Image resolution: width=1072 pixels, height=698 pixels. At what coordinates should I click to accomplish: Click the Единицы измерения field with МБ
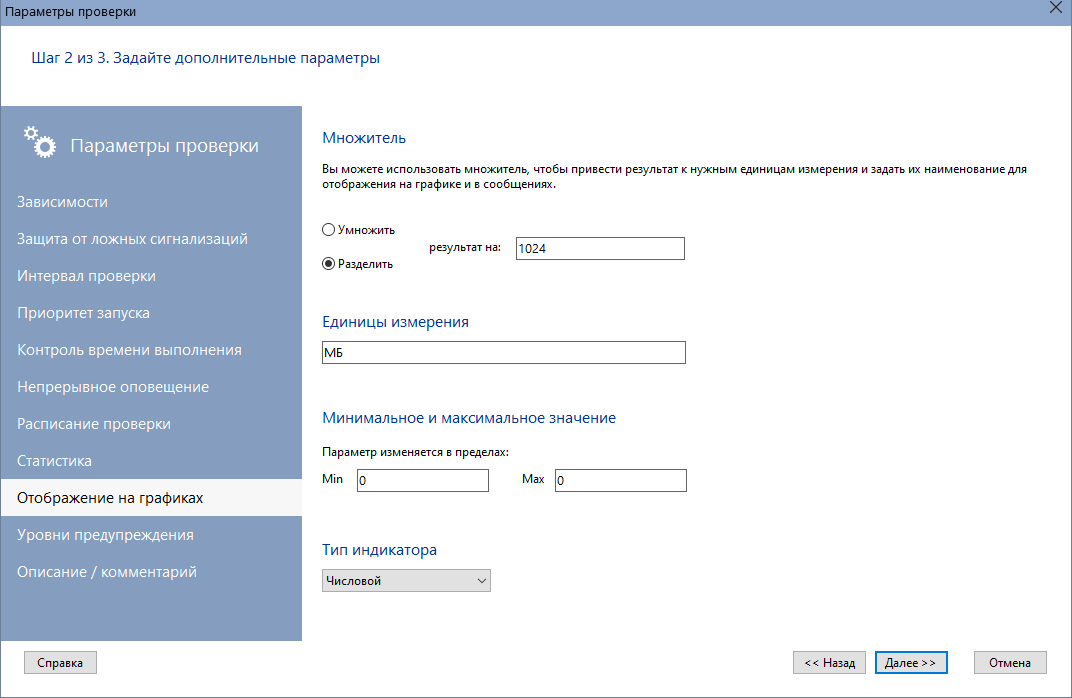coord(503,352)
